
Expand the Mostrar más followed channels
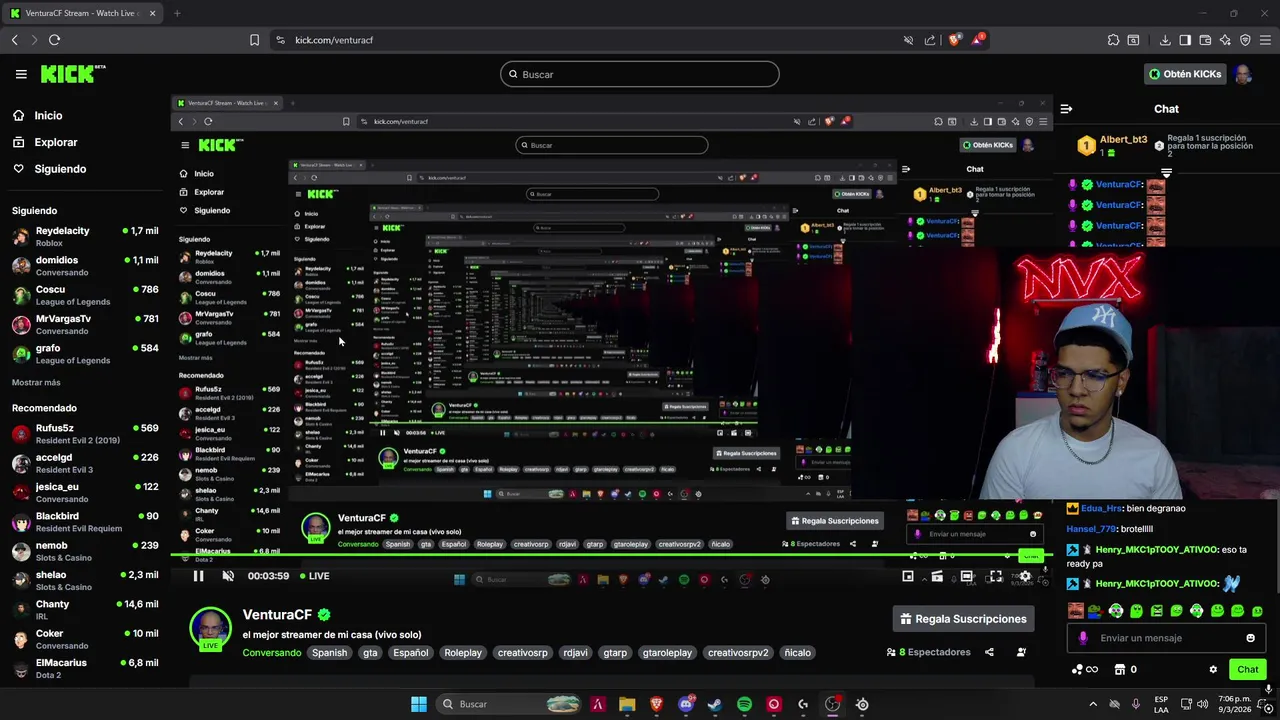(x=36, y=382)
